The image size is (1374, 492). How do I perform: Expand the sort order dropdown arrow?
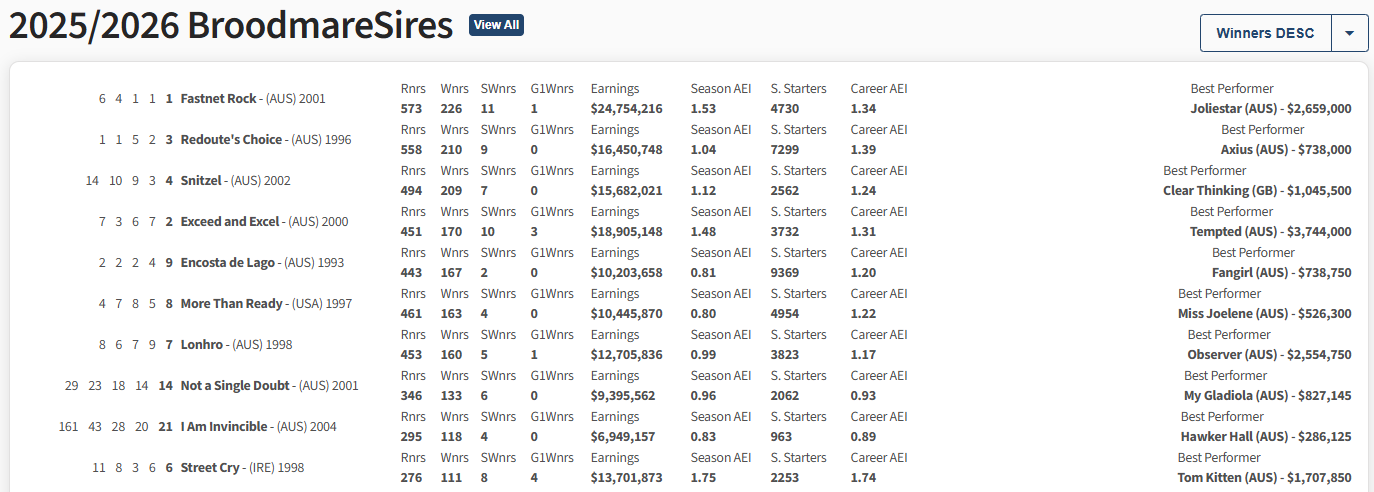pos(1349,33)
